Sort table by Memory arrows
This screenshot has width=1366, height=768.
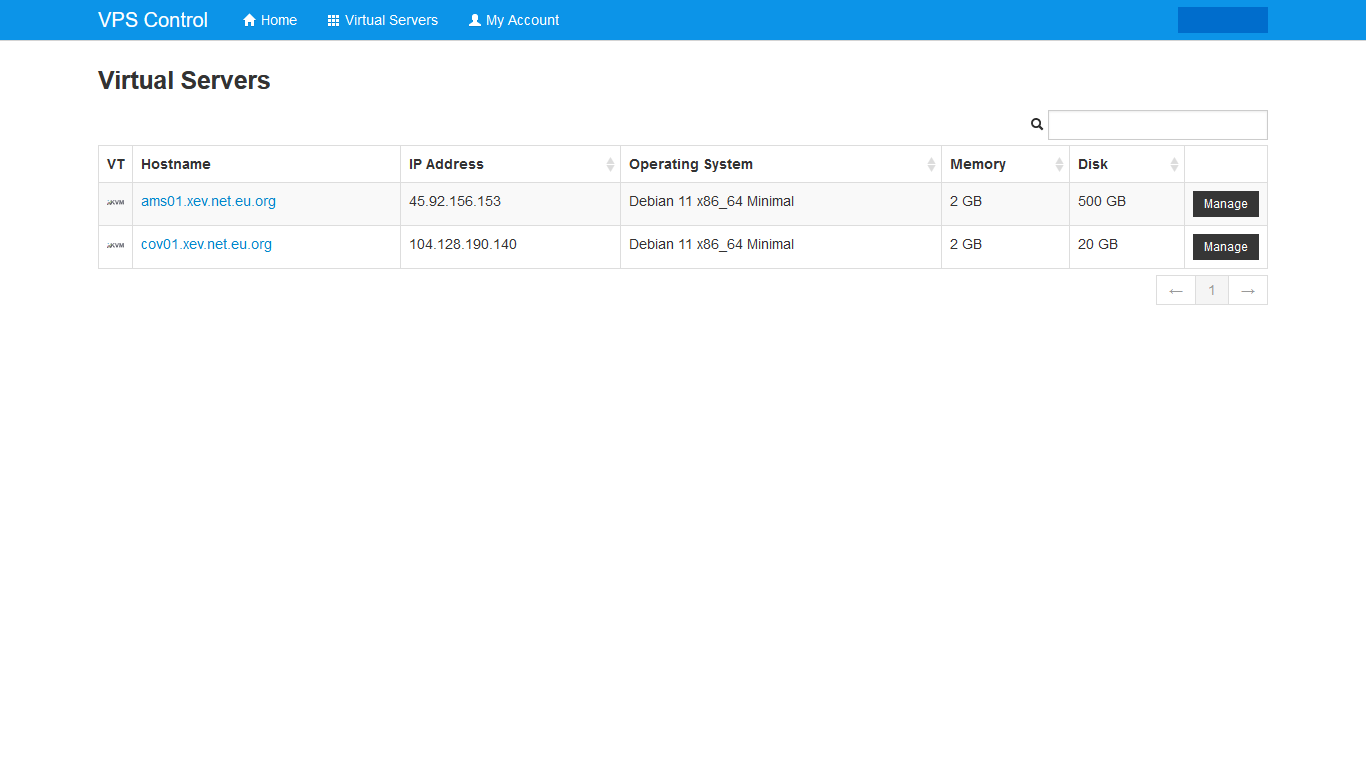point(1059,165)
